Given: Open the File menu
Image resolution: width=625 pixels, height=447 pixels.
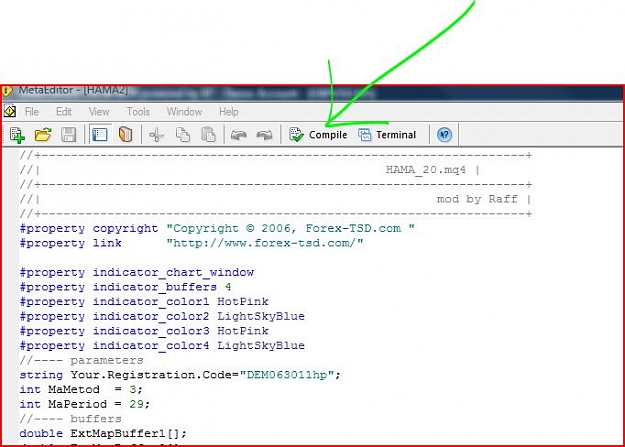Looking at the screenshot, I should click(32, 112).
